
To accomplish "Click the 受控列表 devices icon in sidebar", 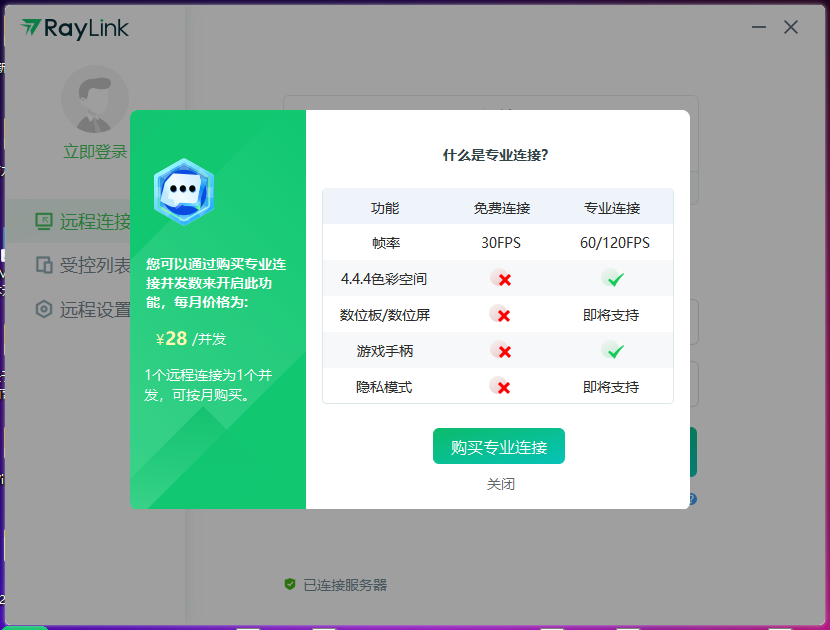I will 44,265.
